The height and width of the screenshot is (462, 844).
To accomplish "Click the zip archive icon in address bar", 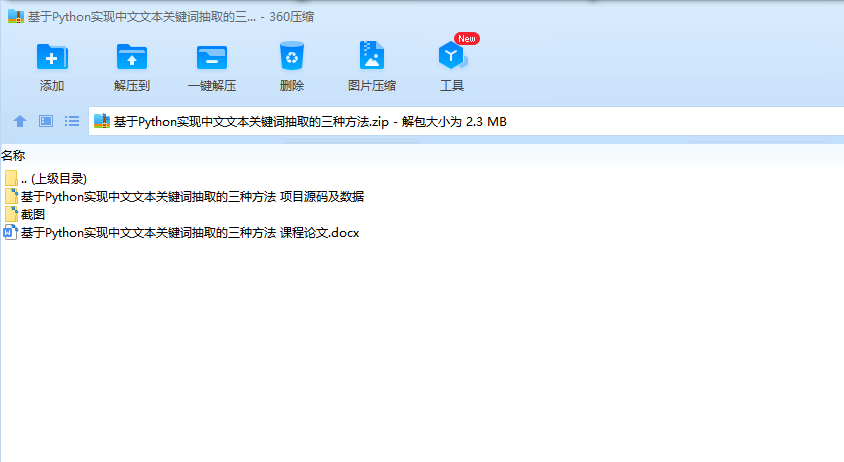I will 102,121.
